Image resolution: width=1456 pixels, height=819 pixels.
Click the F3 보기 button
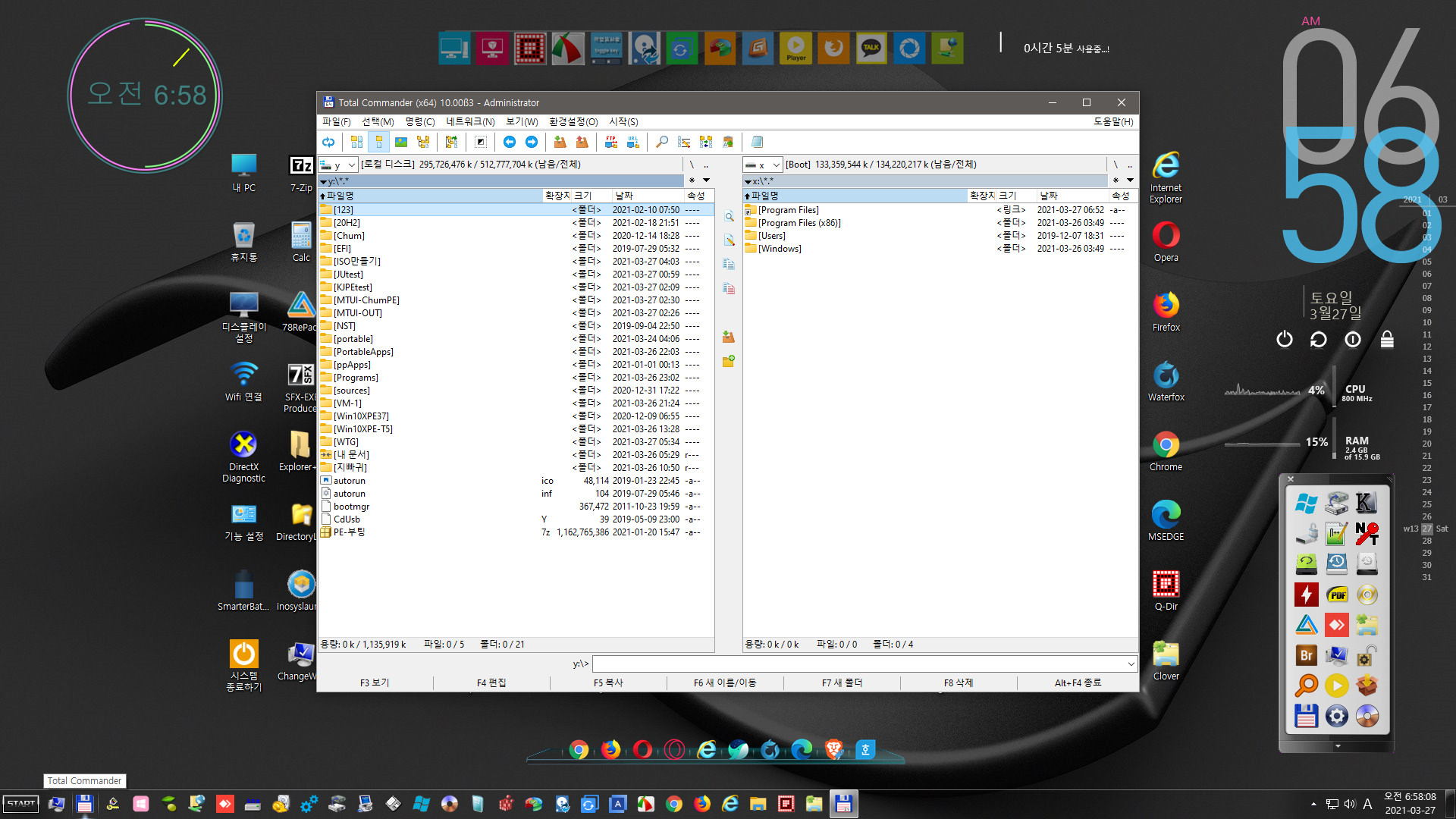(x=375, y=682)
